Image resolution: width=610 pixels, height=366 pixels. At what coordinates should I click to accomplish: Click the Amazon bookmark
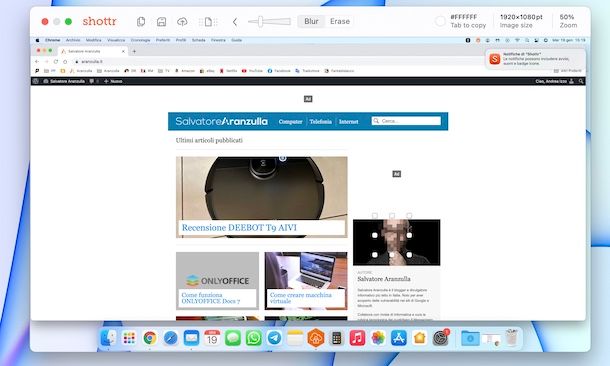pyautogui.click(x=185, y=71)
